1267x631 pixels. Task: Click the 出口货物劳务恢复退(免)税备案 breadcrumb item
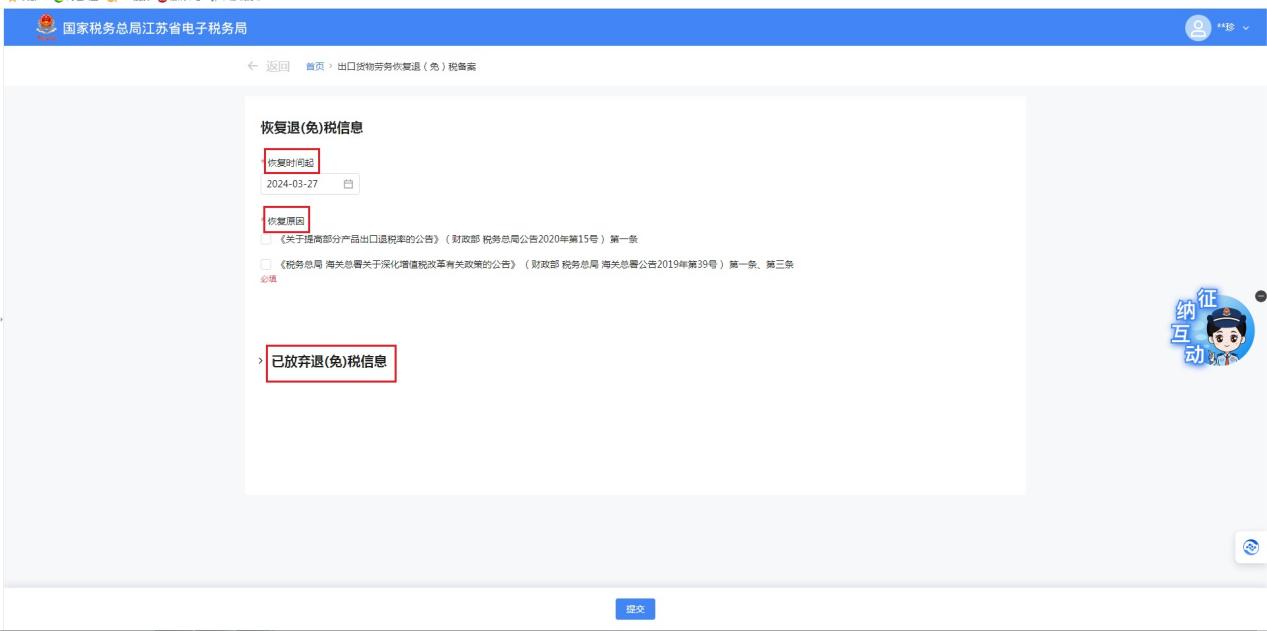405,66
